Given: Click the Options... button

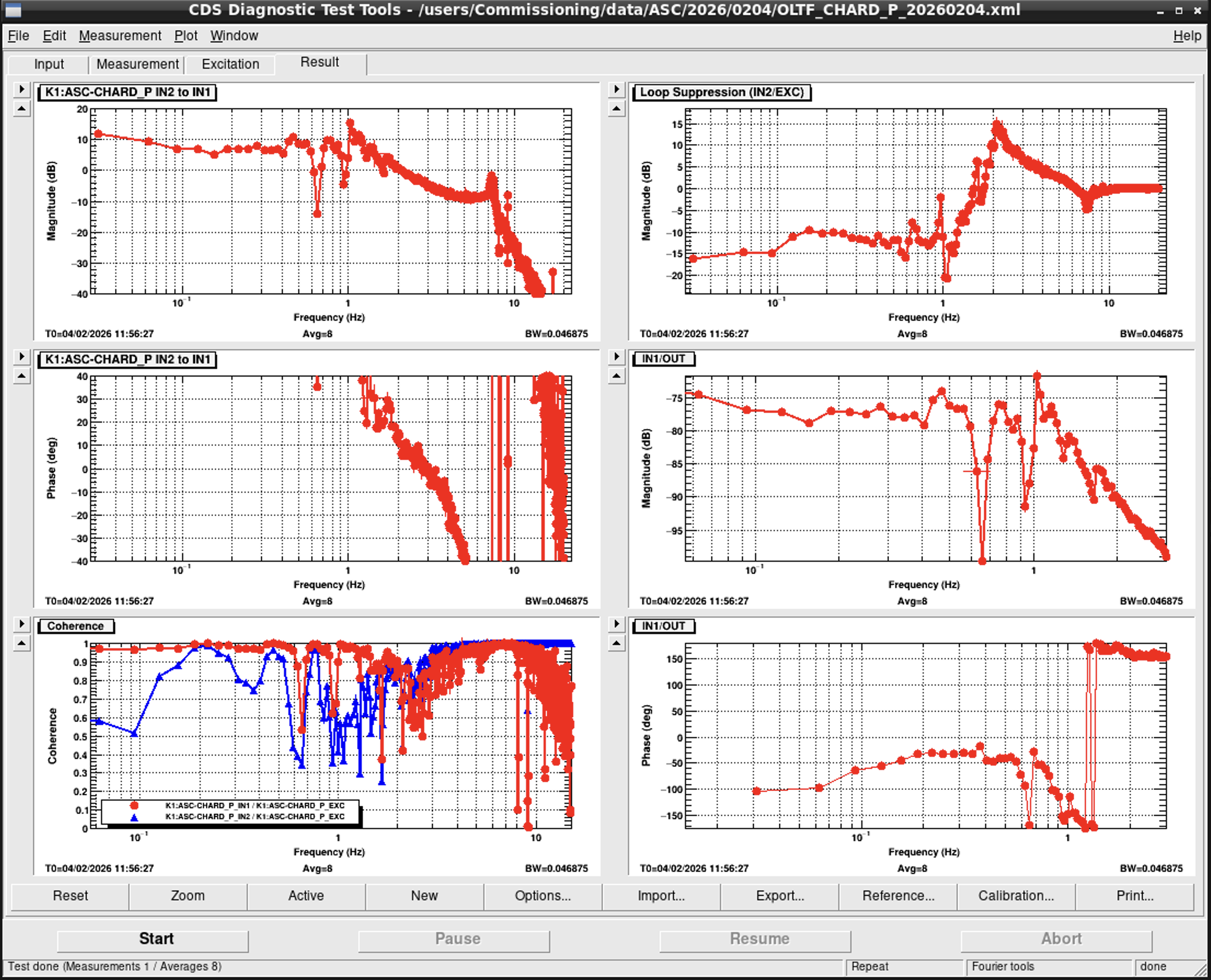Looking at the screenshot, I should tap(542, 896).
